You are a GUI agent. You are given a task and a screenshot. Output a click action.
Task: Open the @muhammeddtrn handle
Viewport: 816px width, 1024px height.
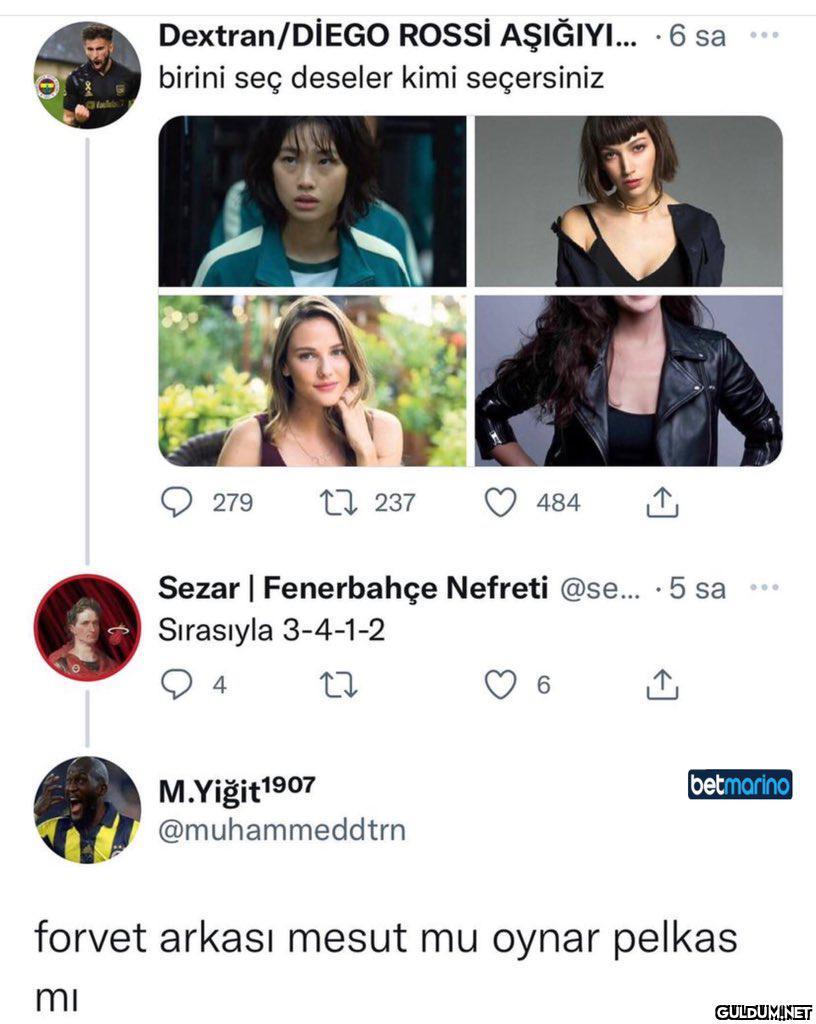(282, 830)
